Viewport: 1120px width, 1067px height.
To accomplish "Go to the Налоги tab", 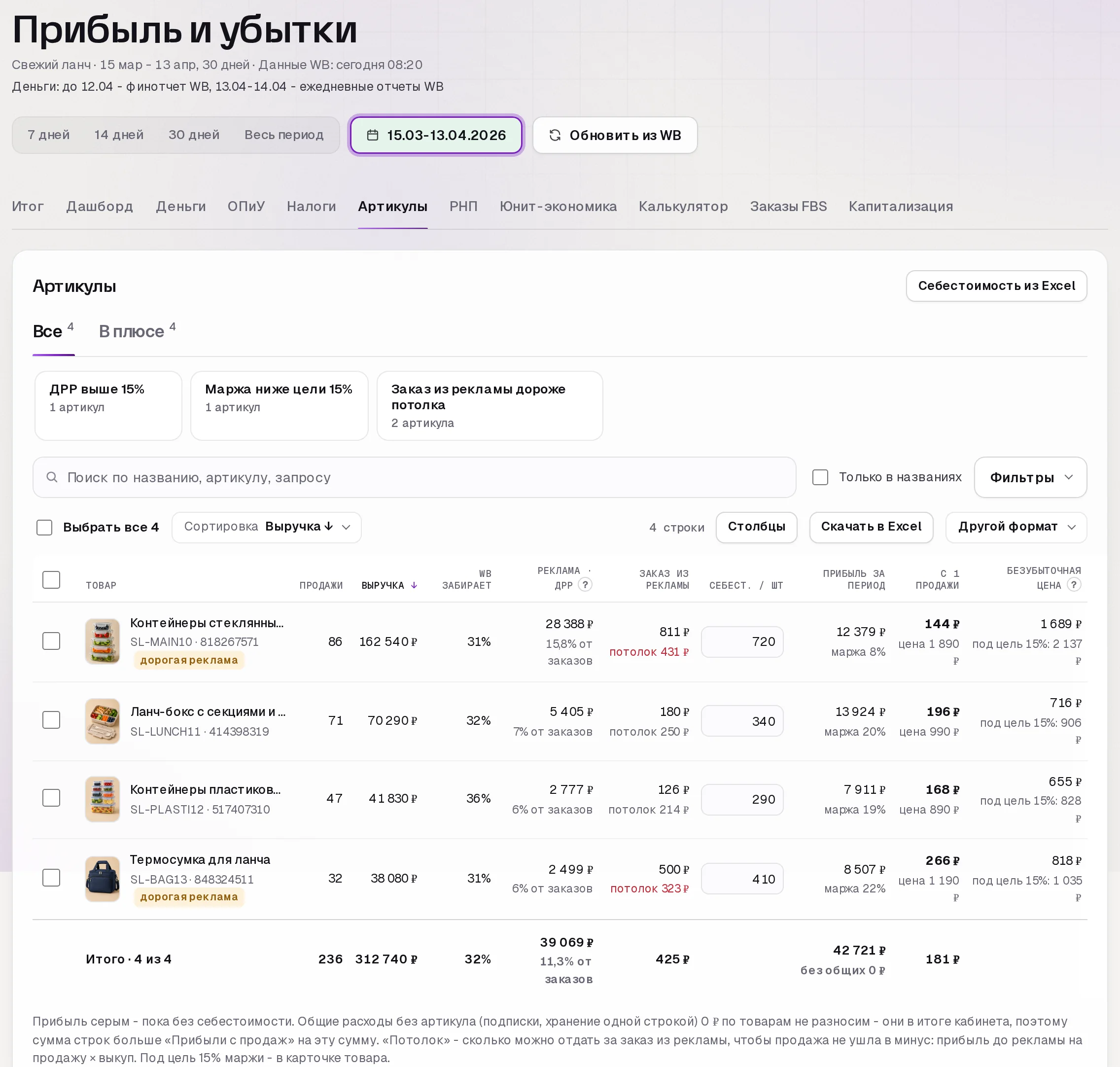I will 311,207.
